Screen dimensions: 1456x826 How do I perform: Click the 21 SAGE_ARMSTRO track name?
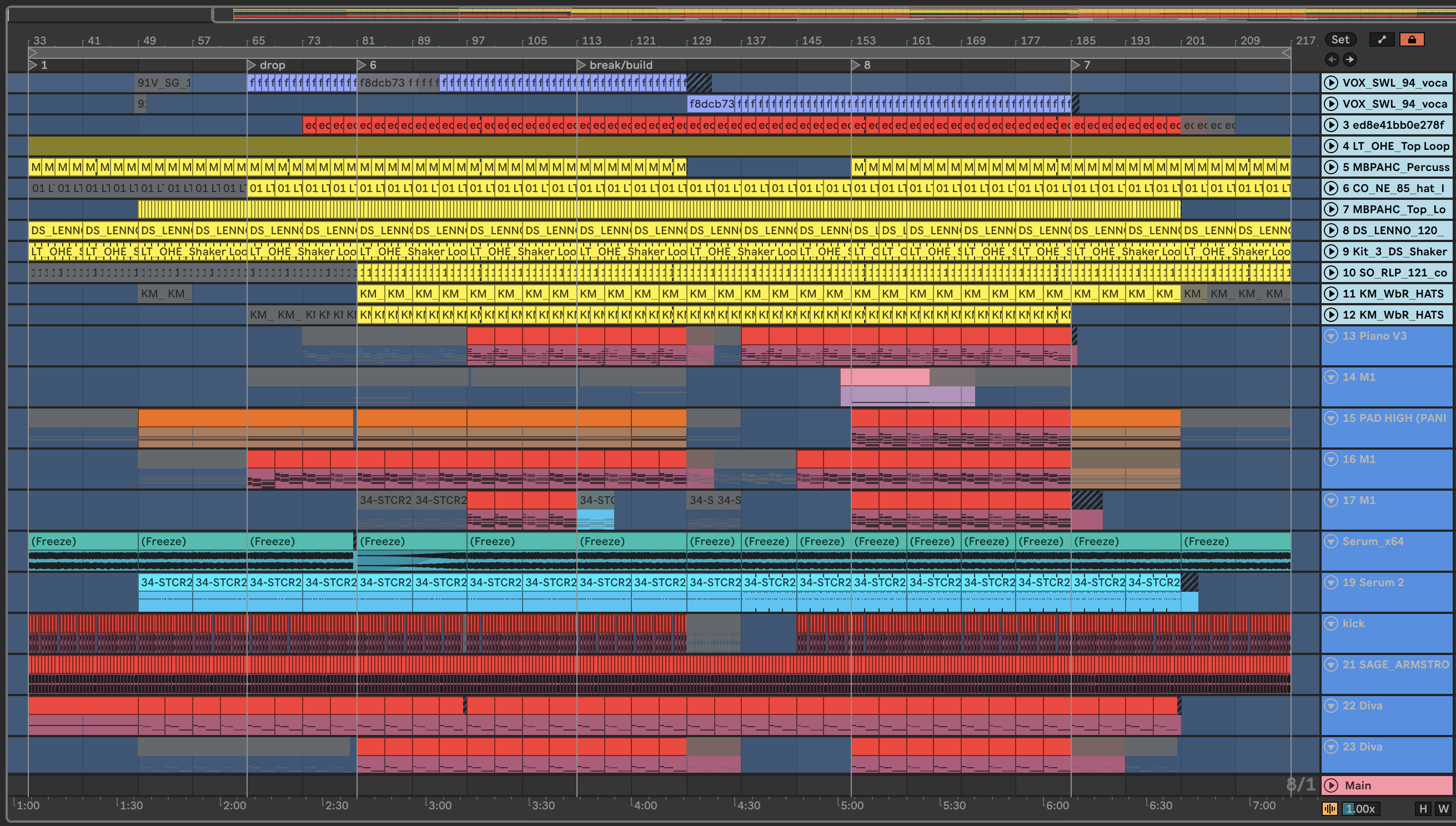click(1395, 664)
